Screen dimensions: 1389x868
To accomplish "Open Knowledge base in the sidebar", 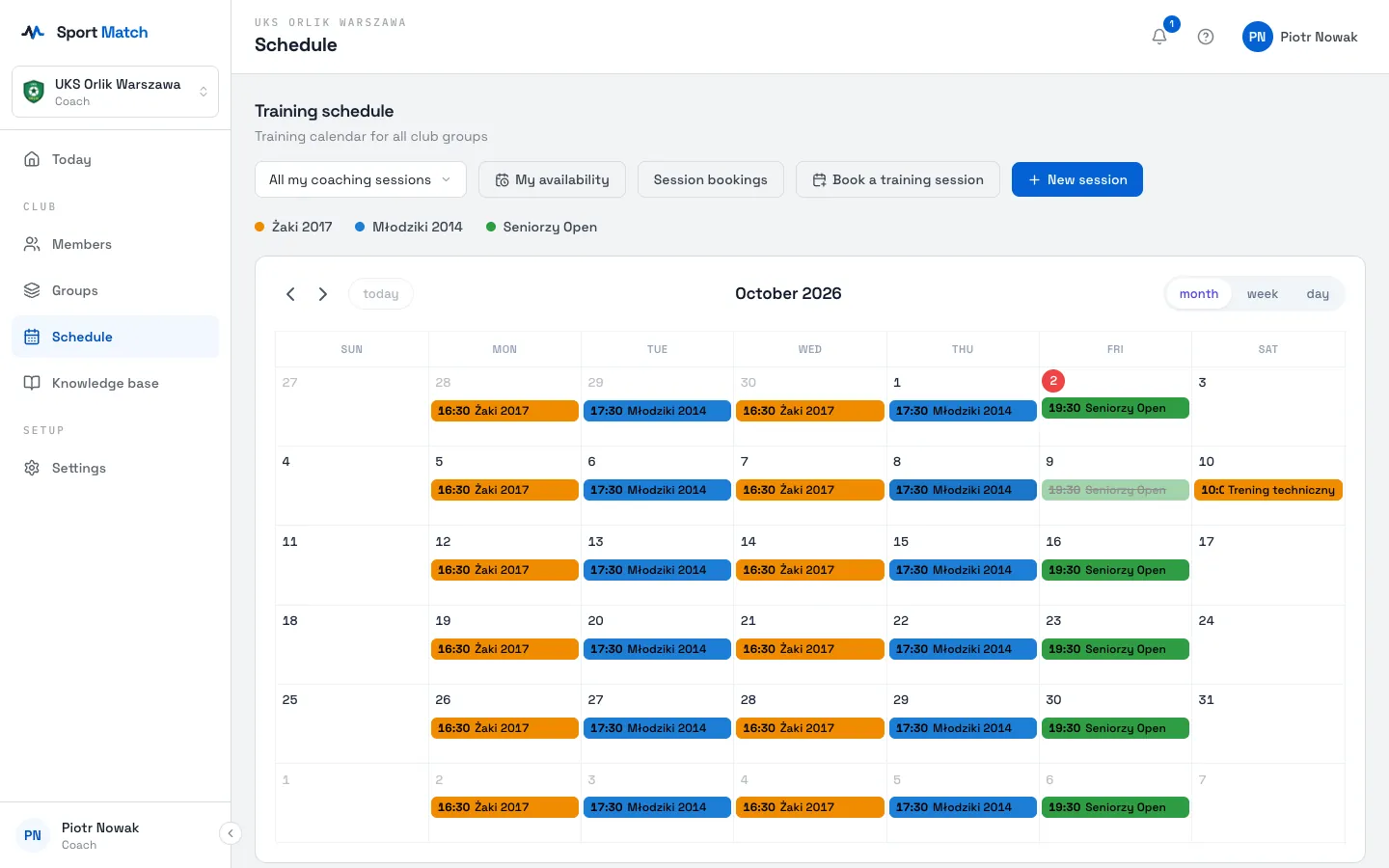I will (x=116, y=383).
